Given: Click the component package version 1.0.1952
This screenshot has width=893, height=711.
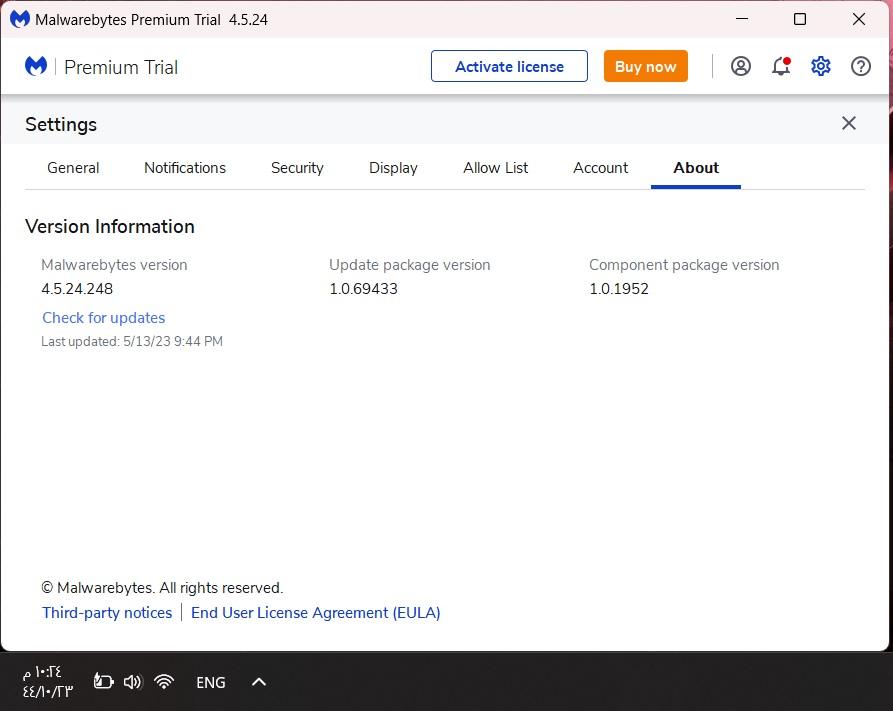Looking at the screenshot, I should point(618,289).
